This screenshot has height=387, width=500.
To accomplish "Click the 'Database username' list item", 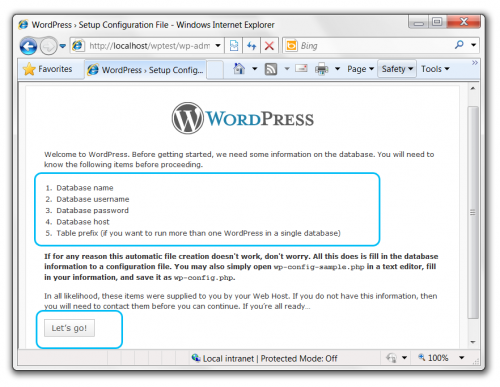I will click(x=93, y=199).
